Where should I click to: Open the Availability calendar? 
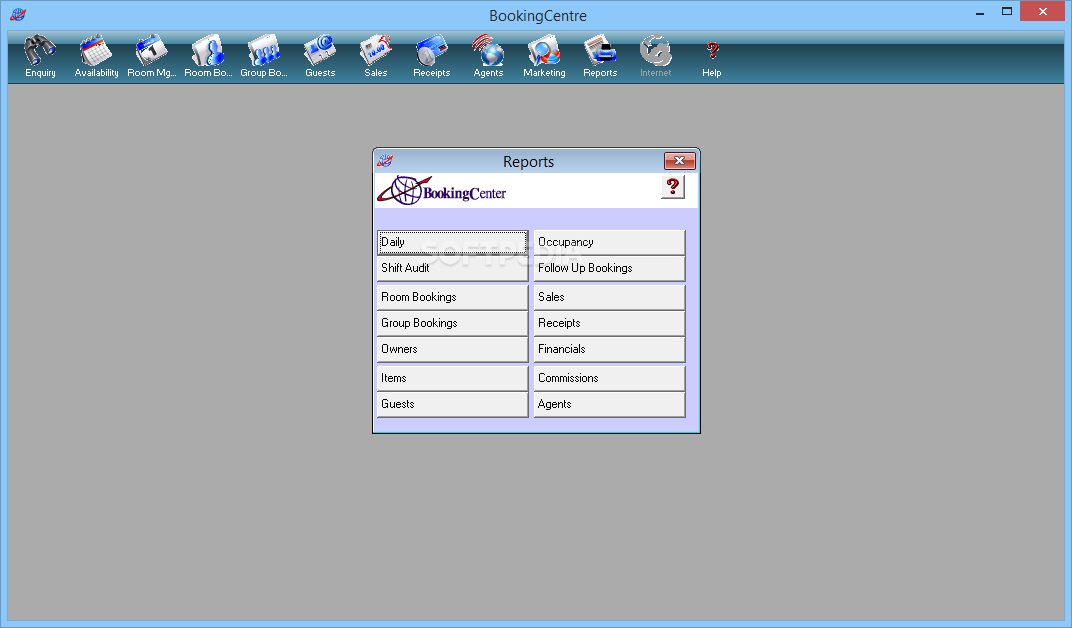[96, 56]
